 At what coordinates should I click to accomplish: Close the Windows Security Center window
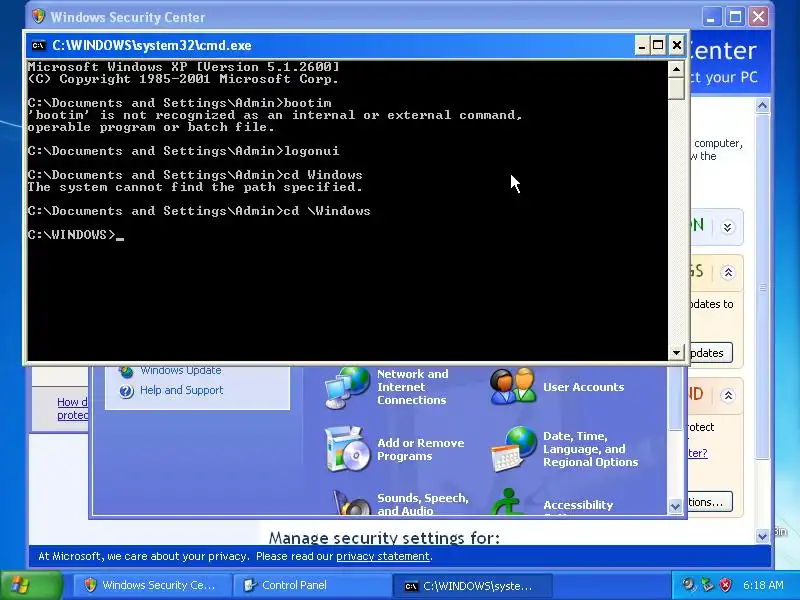pos(759,17)
